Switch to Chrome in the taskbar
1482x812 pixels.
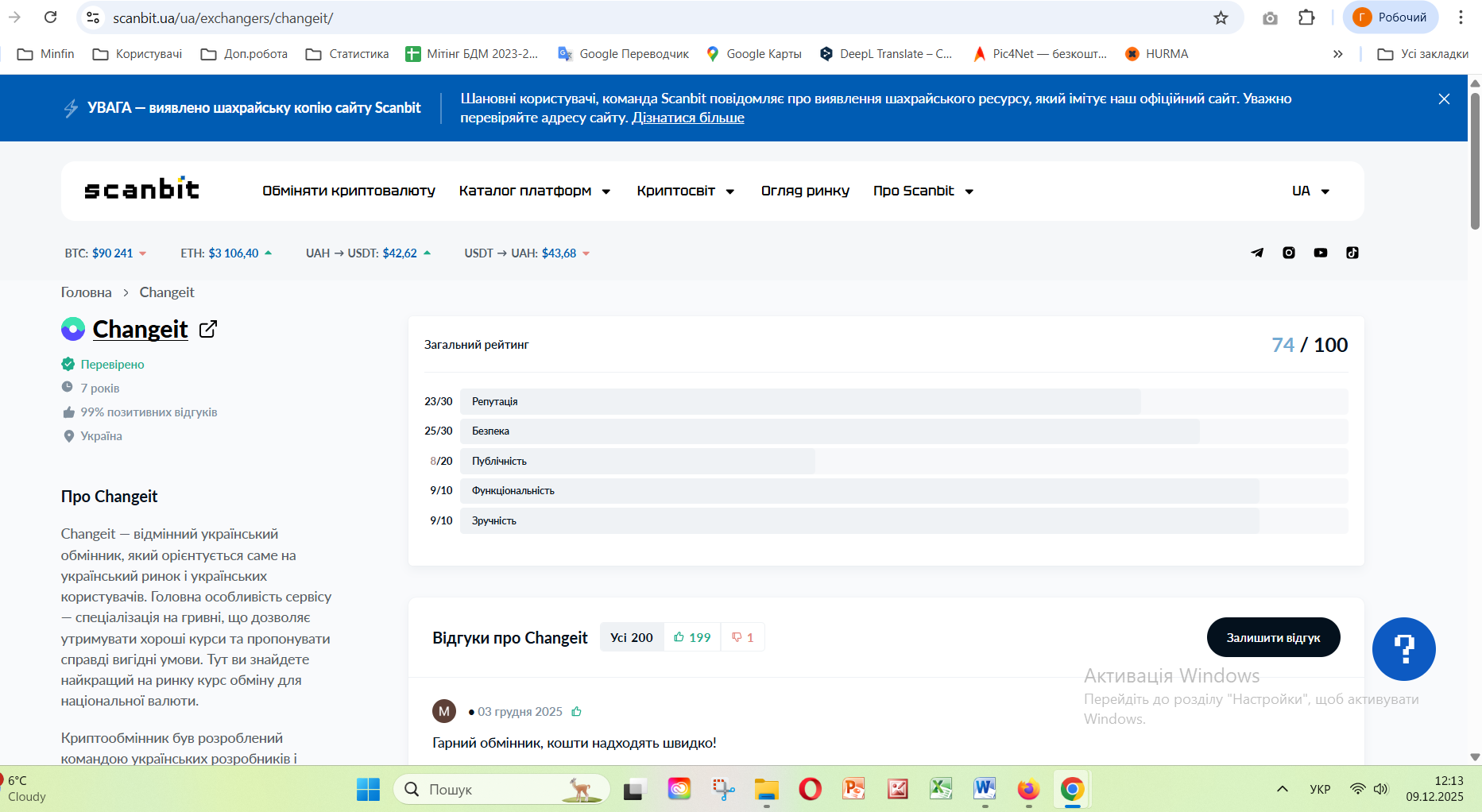[1072, 789]
